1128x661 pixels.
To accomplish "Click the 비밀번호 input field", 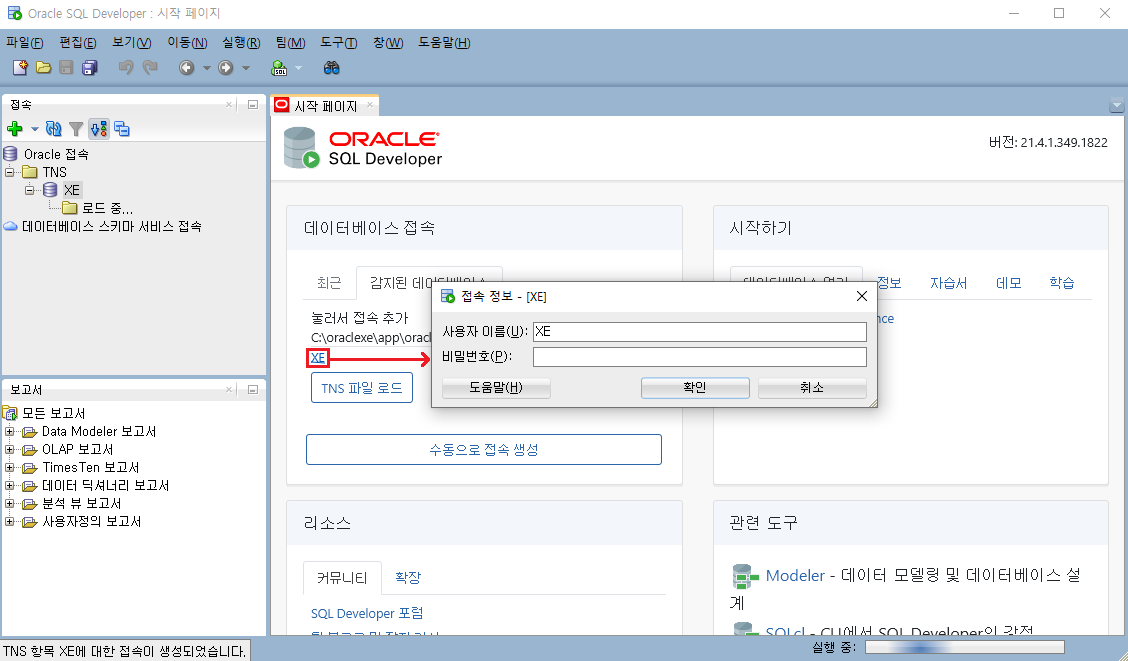I will [x=700, y=357].
